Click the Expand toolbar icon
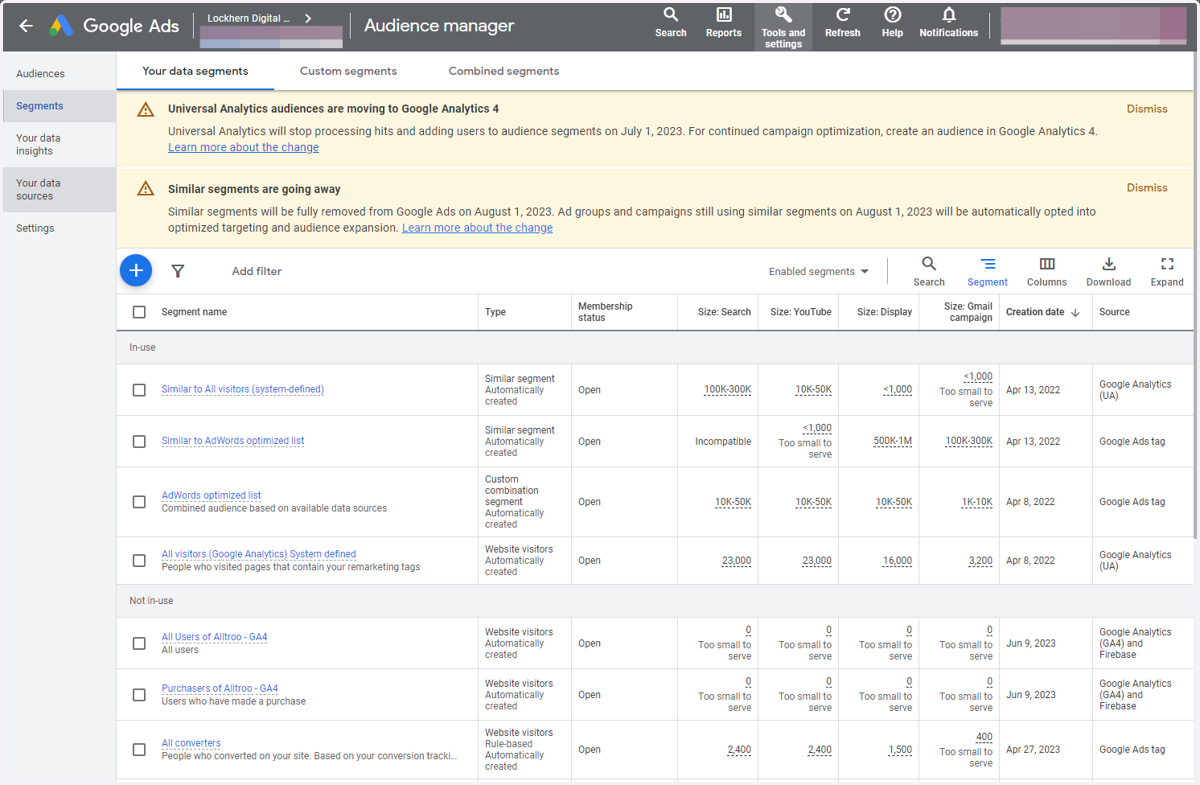The height and width of the screenshot is (785, 1200). point(1167,271)
